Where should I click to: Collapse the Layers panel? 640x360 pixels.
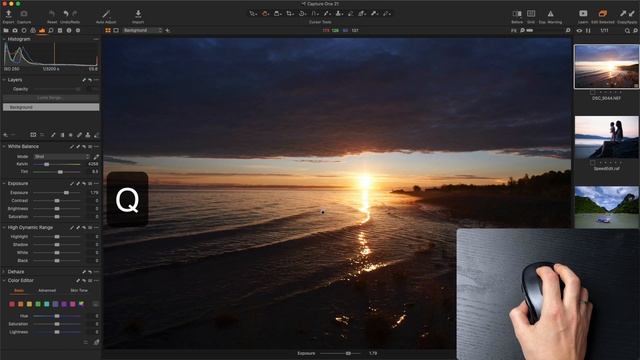[4, 80]
